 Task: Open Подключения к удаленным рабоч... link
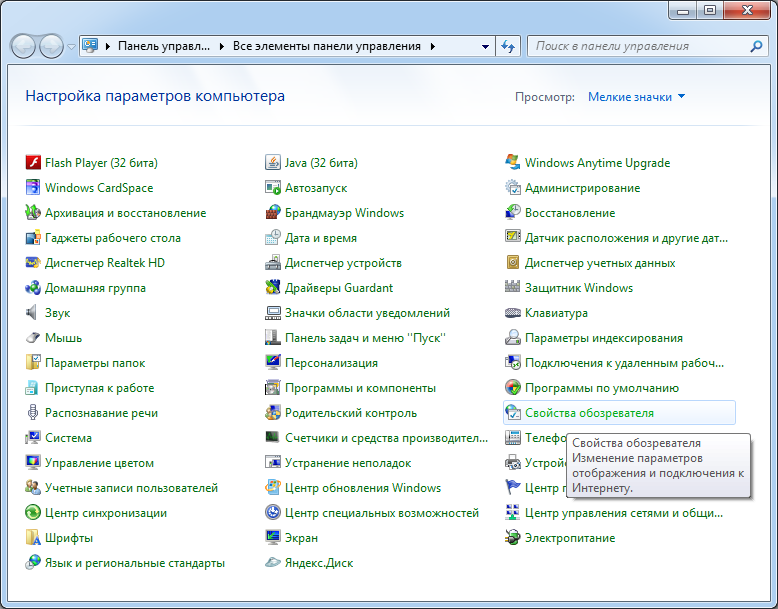[x=624, y=363]
